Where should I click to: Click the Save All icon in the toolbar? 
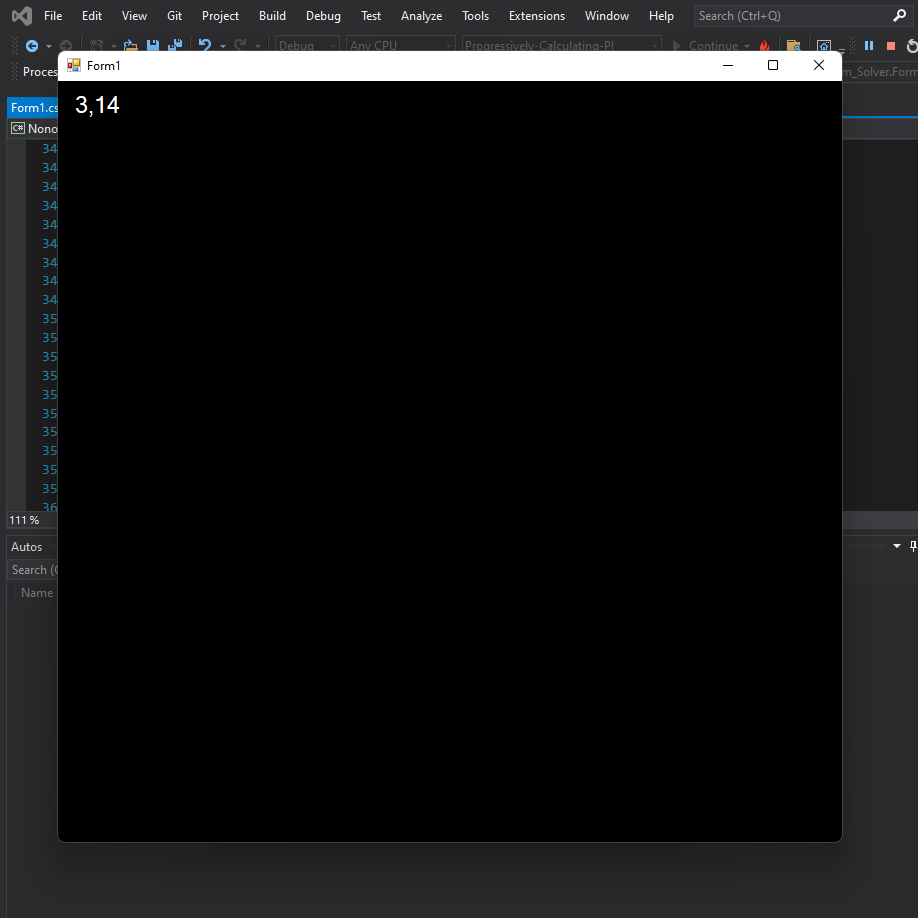point(175,45)
